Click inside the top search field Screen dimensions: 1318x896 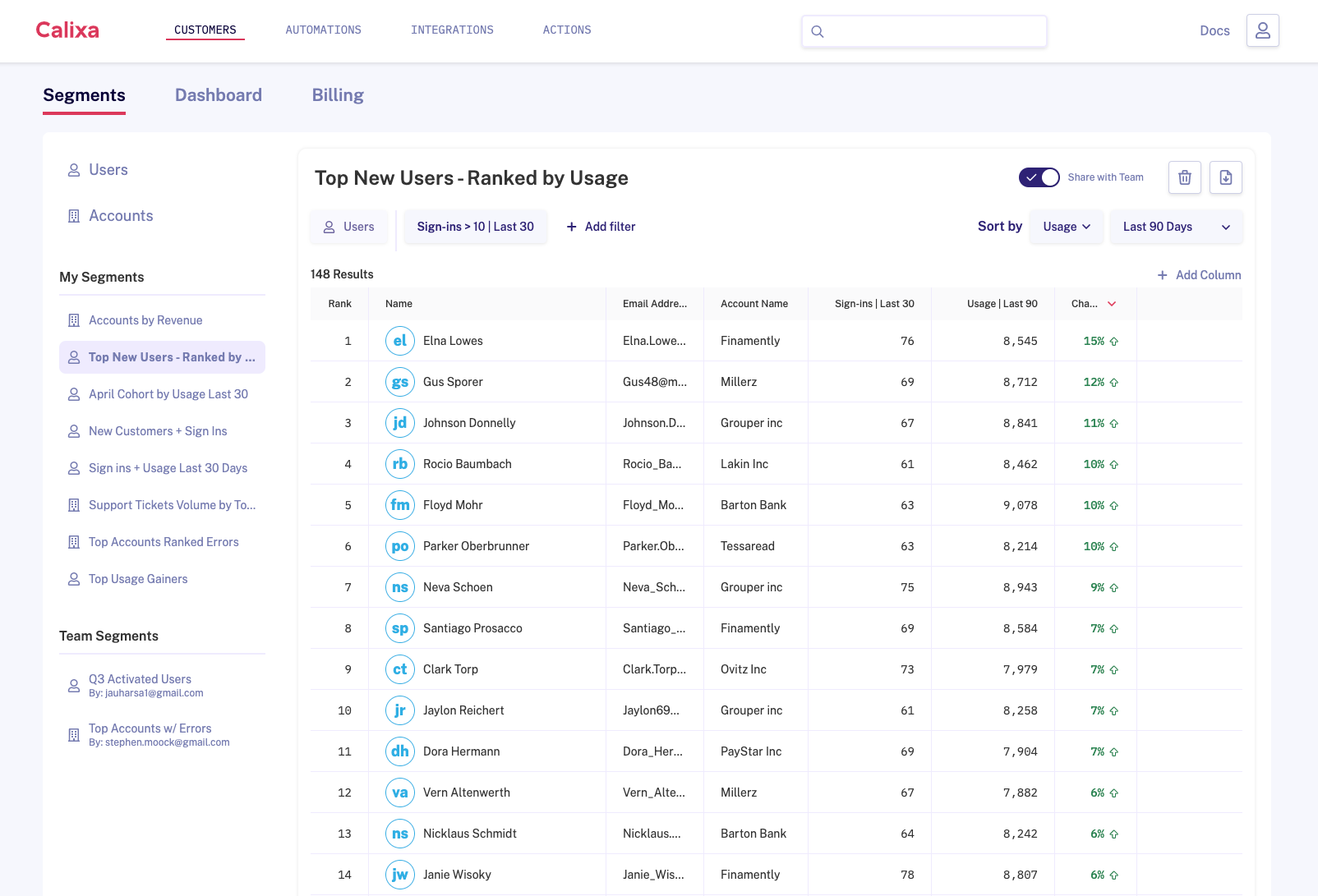tap(933, 31)
